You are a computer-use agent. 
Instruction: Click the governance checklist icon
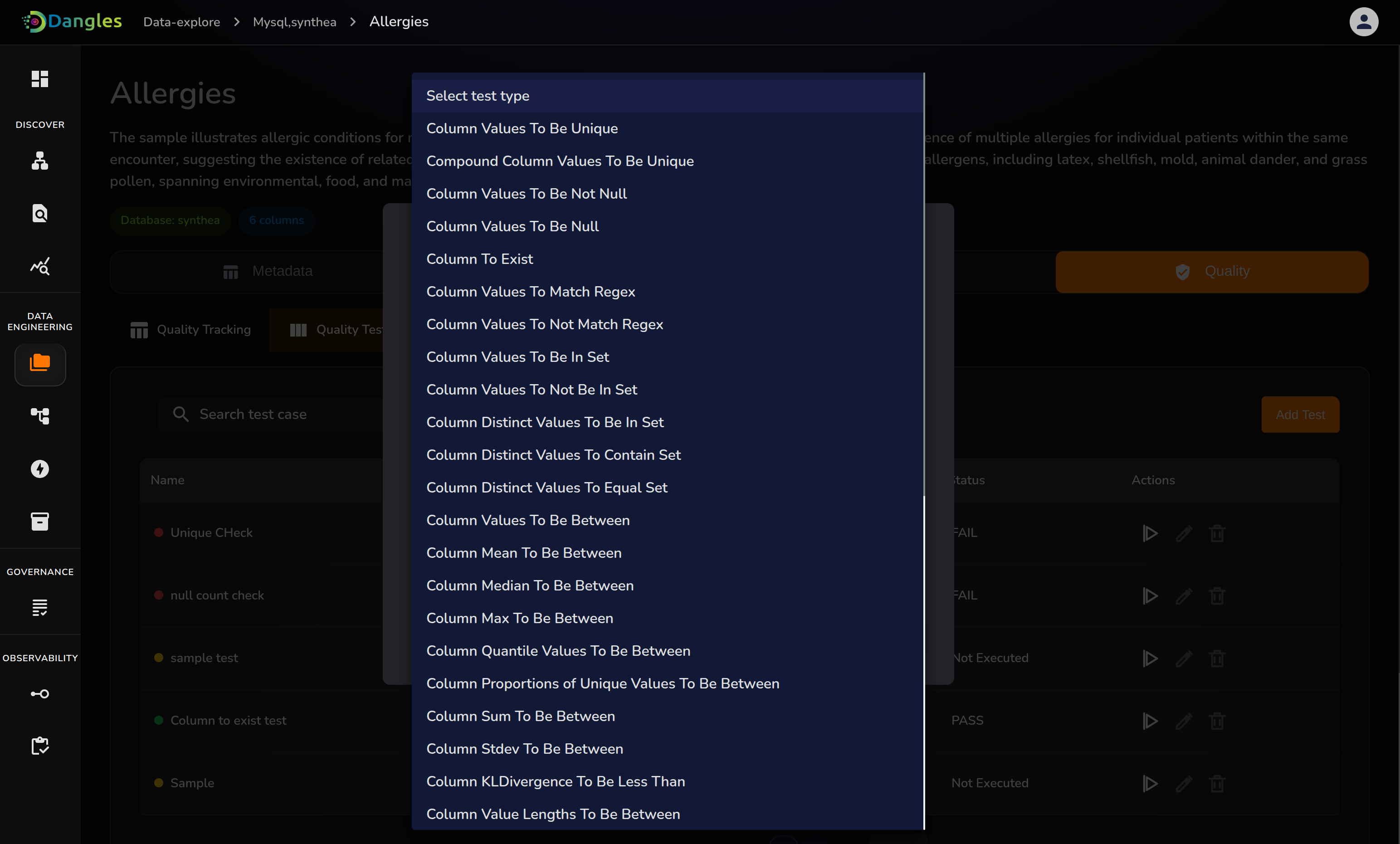[x=40, y=608]
